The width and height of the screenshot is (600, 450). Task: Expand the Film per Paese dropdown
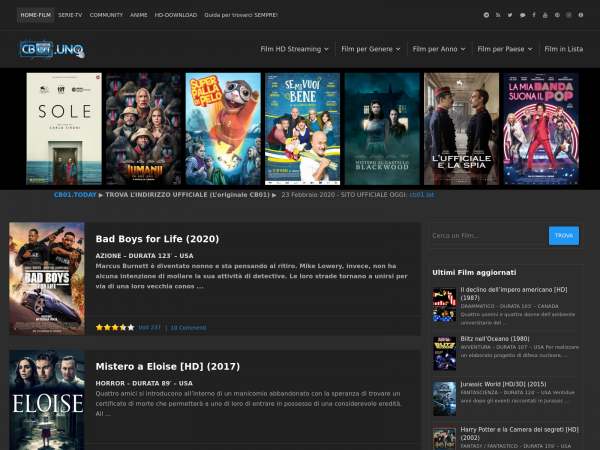coord(505,49)
